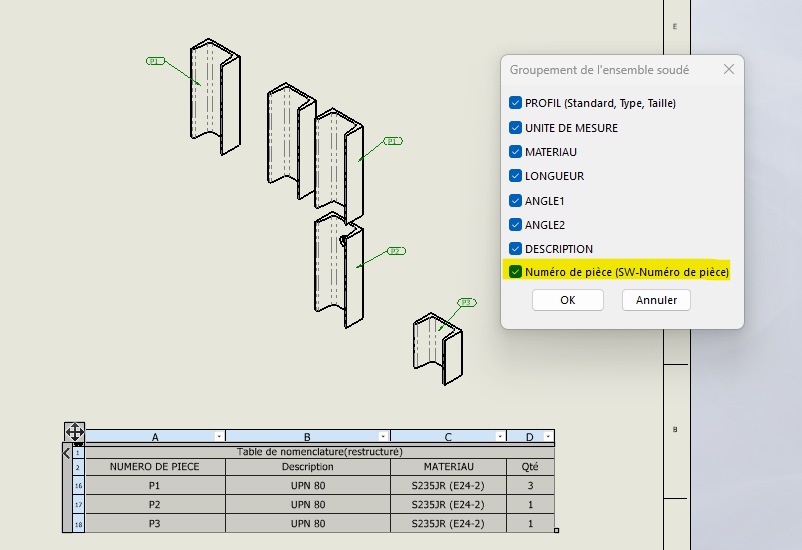
Task: Select the P2 balloon annotation
Action: pyautogui.click(x=395, y=251)
